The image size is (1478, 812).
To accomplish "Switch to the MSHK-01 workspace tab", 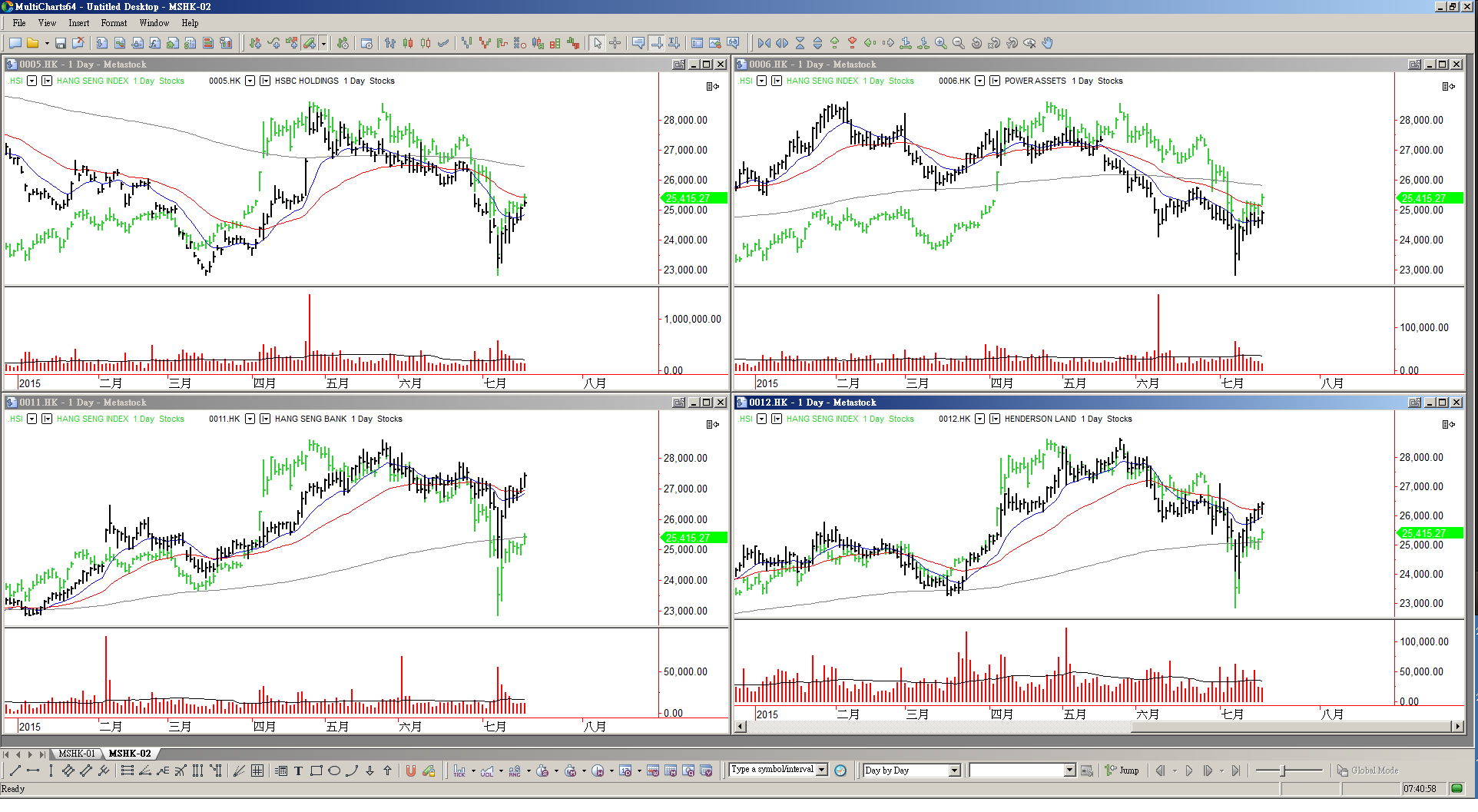I will [77, 754].
